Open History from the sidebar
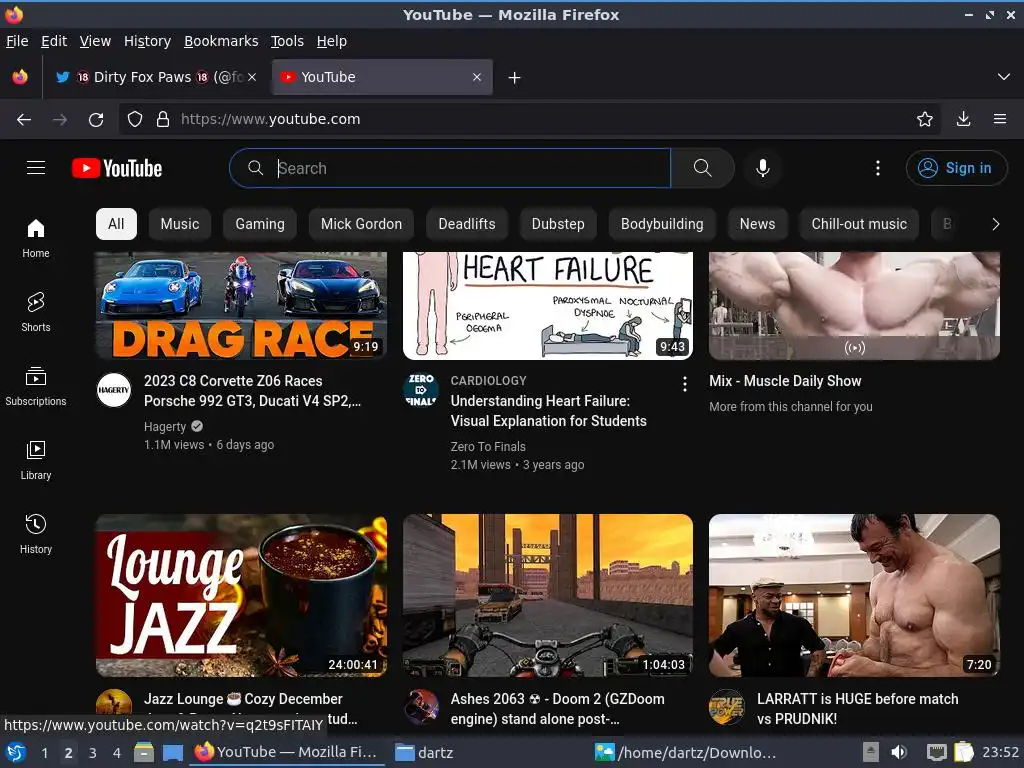This screenshot has height=768, width=1024. [x=36, y=534]
